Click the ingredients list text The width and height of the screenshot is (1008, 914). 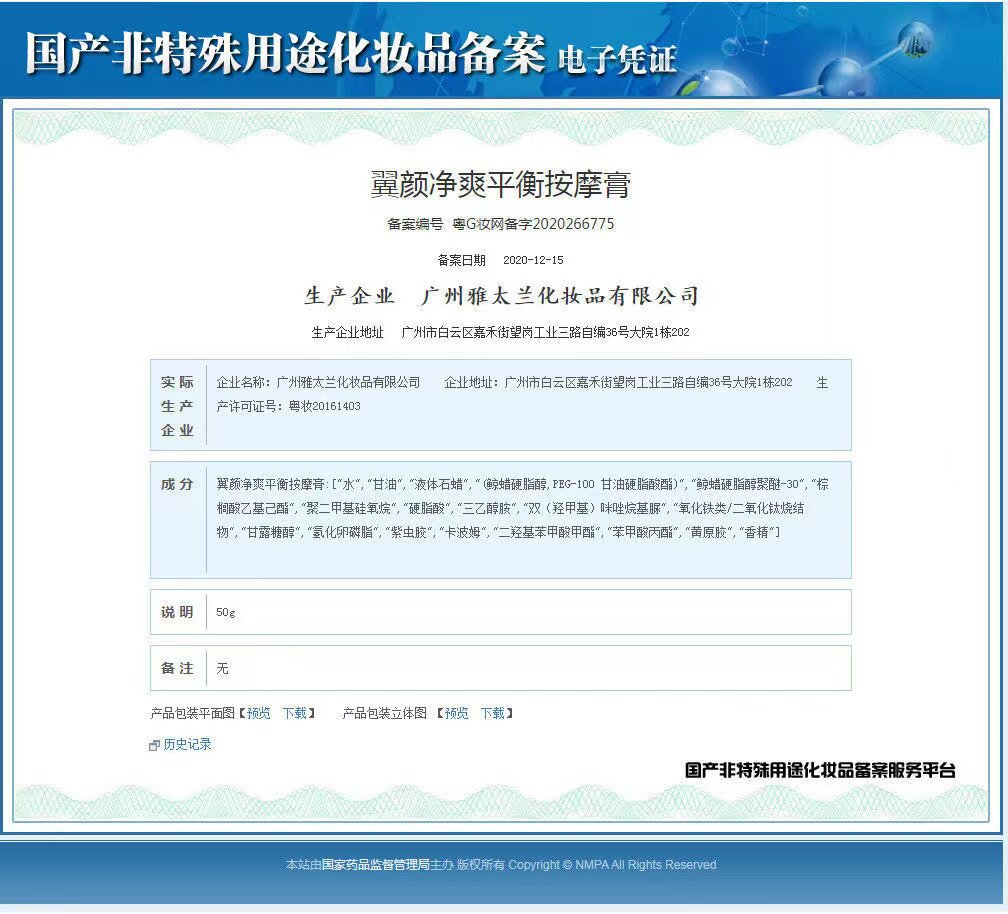[522, 508]
